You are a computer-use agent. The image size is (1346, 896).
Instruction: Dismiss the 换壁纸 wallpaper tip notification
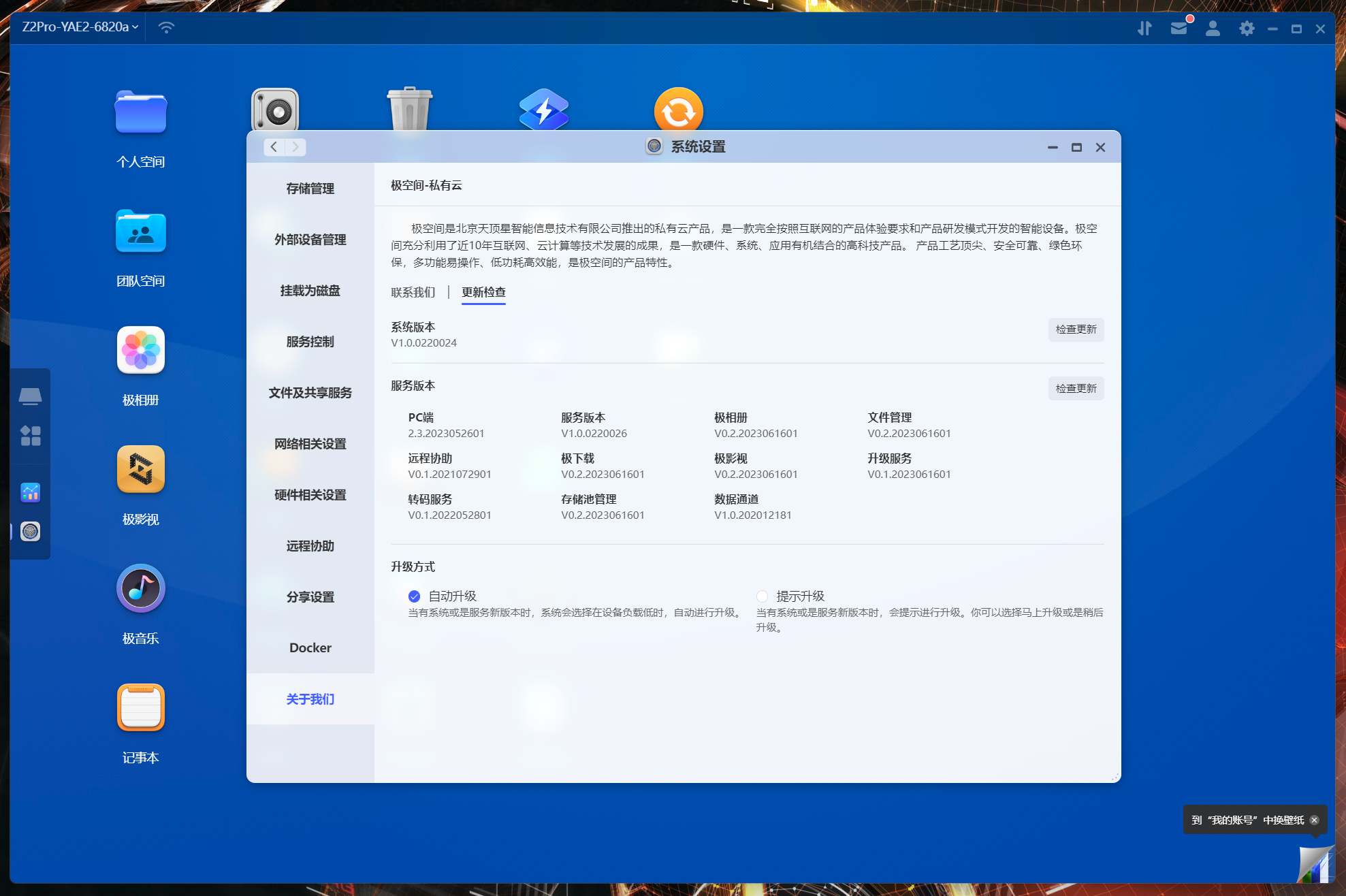point(1314,820)
